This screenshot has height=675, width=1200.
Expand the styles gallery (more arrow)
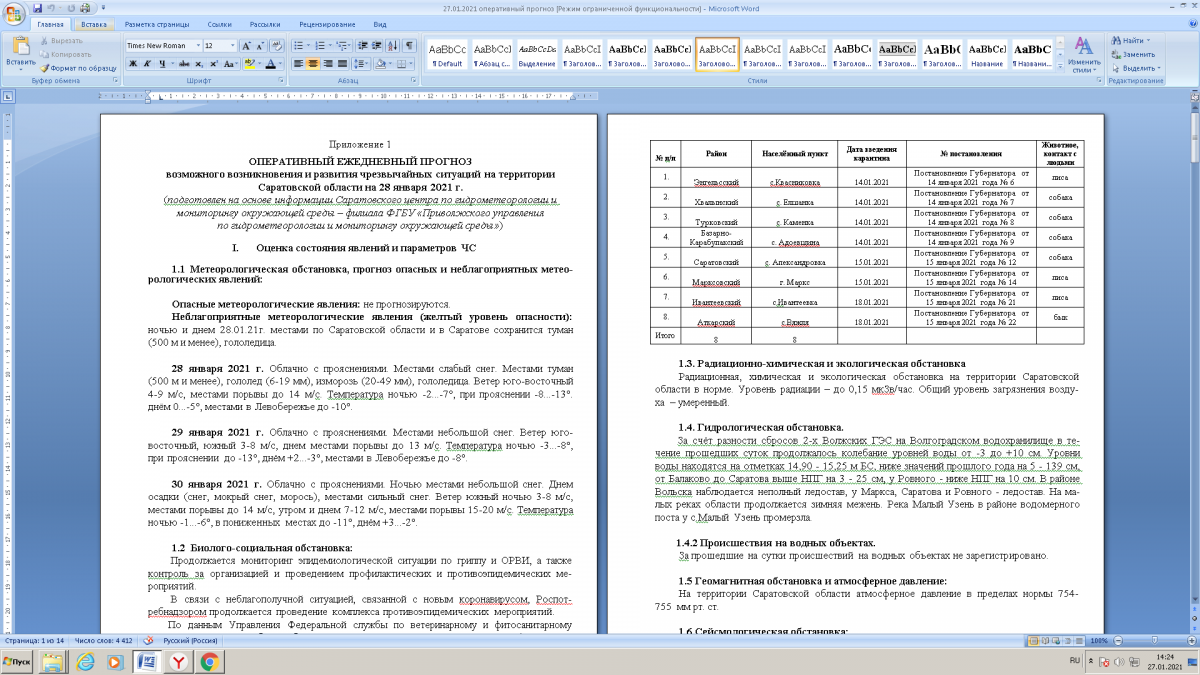click(1060, 66)
